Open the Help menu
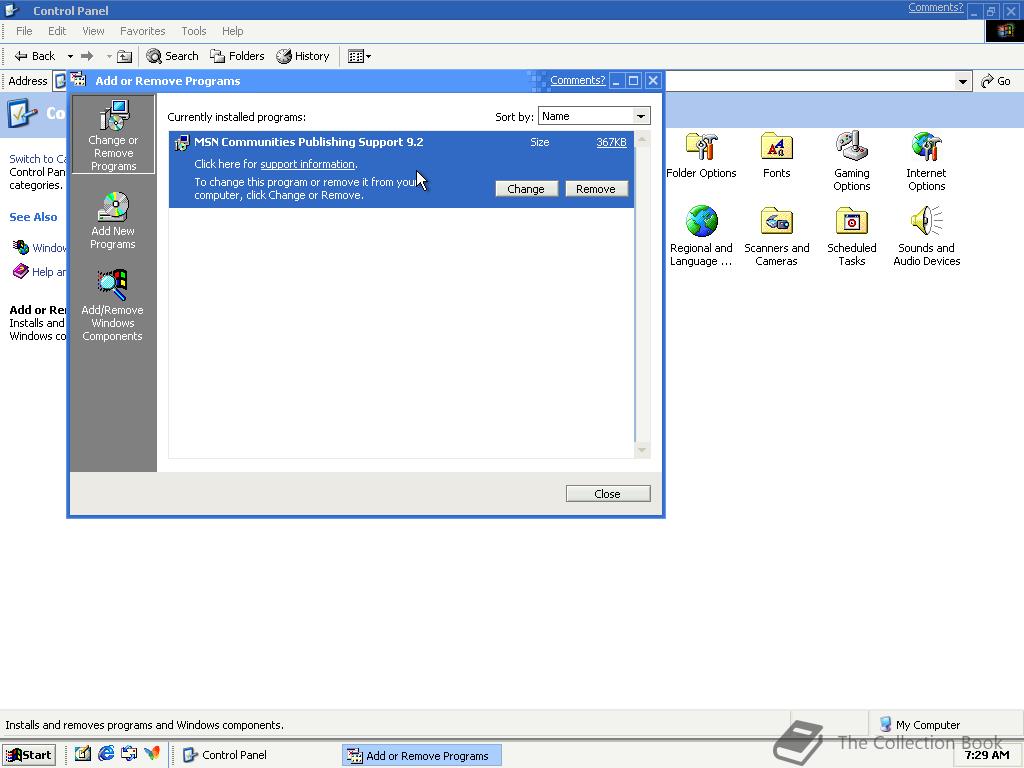1024x768 pixels. click(x=232, y=31)
